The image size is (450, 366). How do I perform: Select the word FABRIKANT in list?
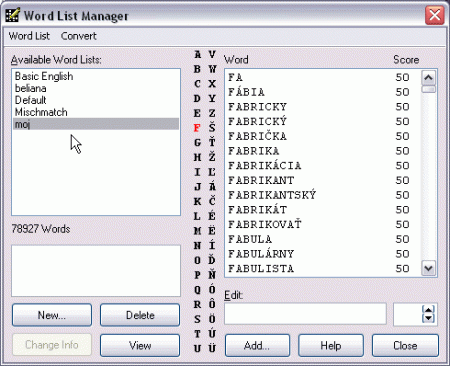pyautogui.click(x=261, y=180)
